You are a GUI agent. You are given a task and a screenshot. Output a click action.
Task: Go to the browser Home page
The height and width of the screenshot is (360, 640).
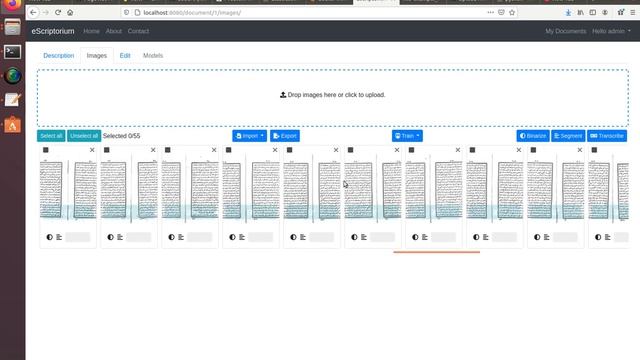pos(70,13)
